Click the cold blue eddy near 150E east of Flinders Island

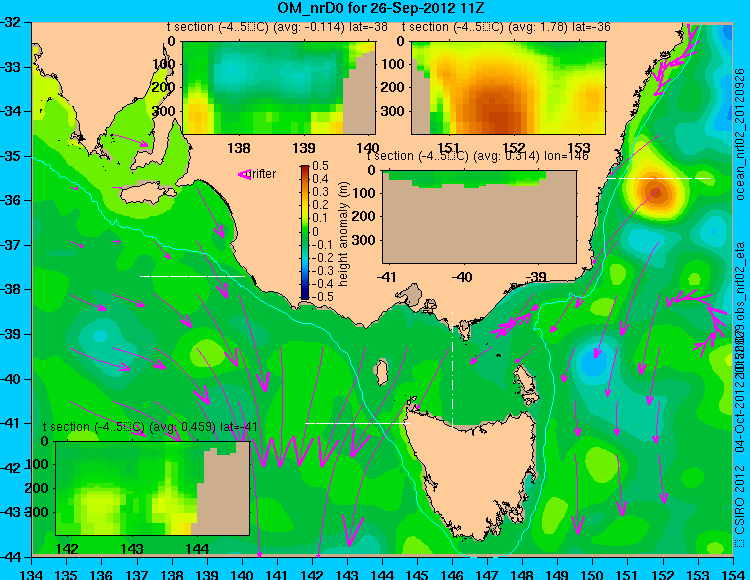click(593, 362)
